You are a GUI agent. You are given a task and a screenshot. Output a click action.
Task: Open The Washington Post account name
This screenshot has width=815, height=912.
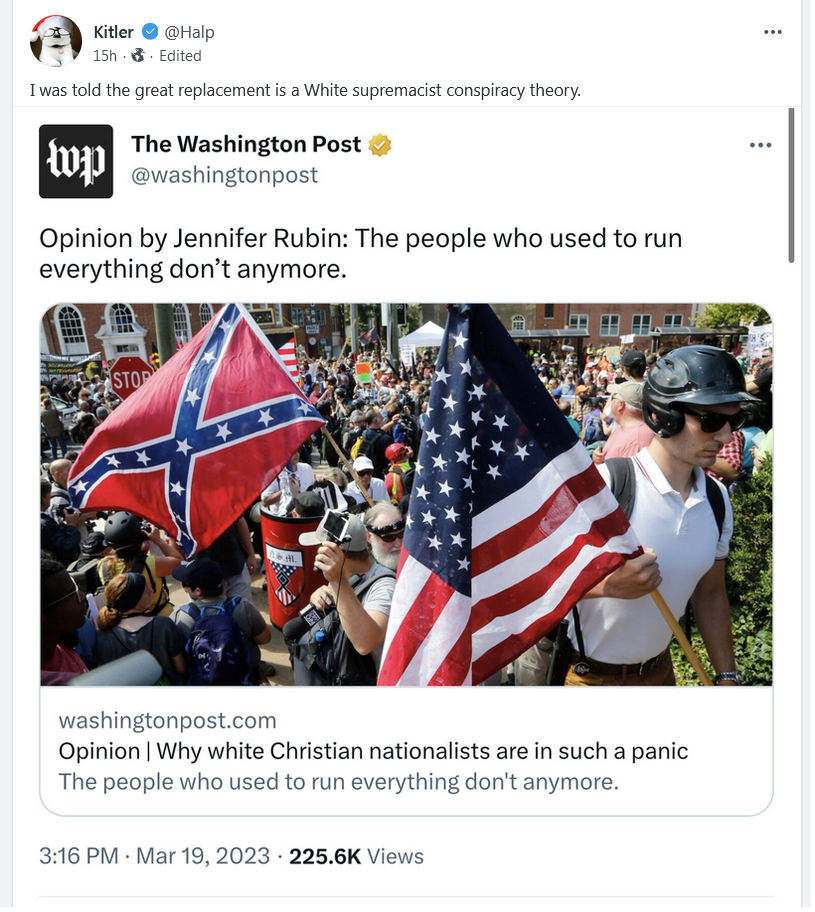click(x=246, y=144)
